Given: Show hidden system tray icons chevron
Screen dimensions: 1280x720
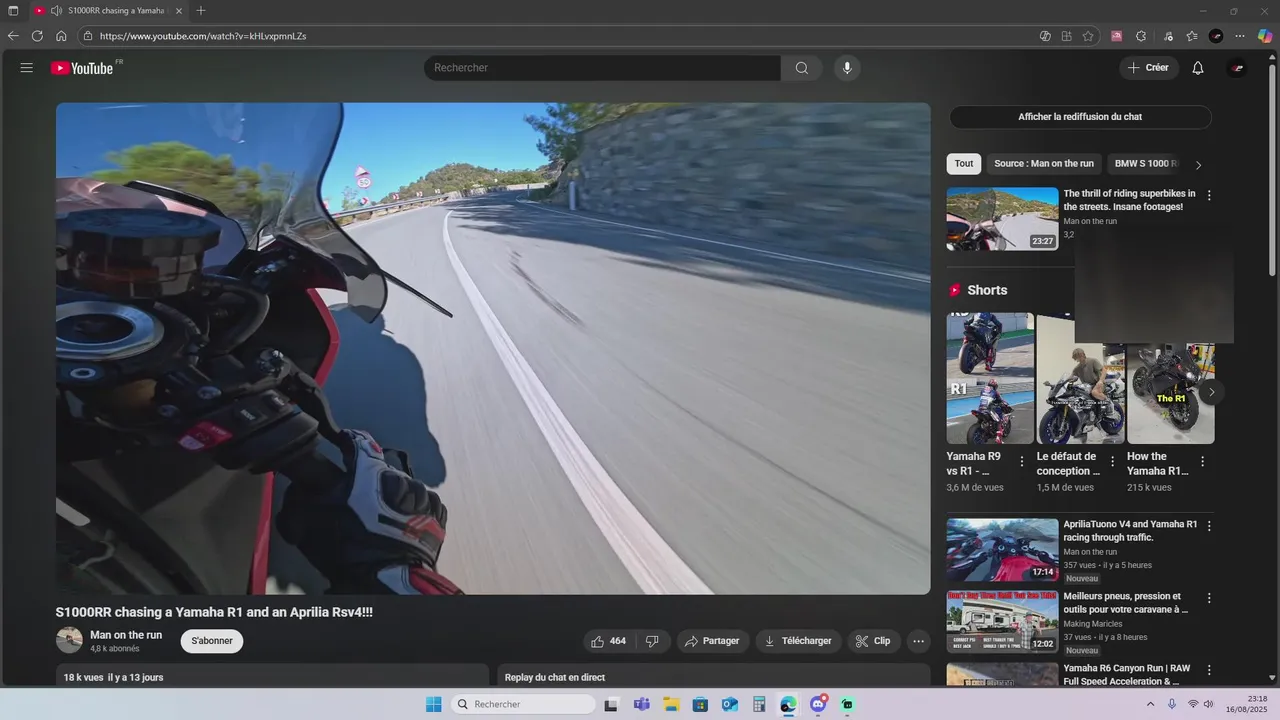Looking at the screenshot, I should pyautogui.click(x=1150, y=705).
